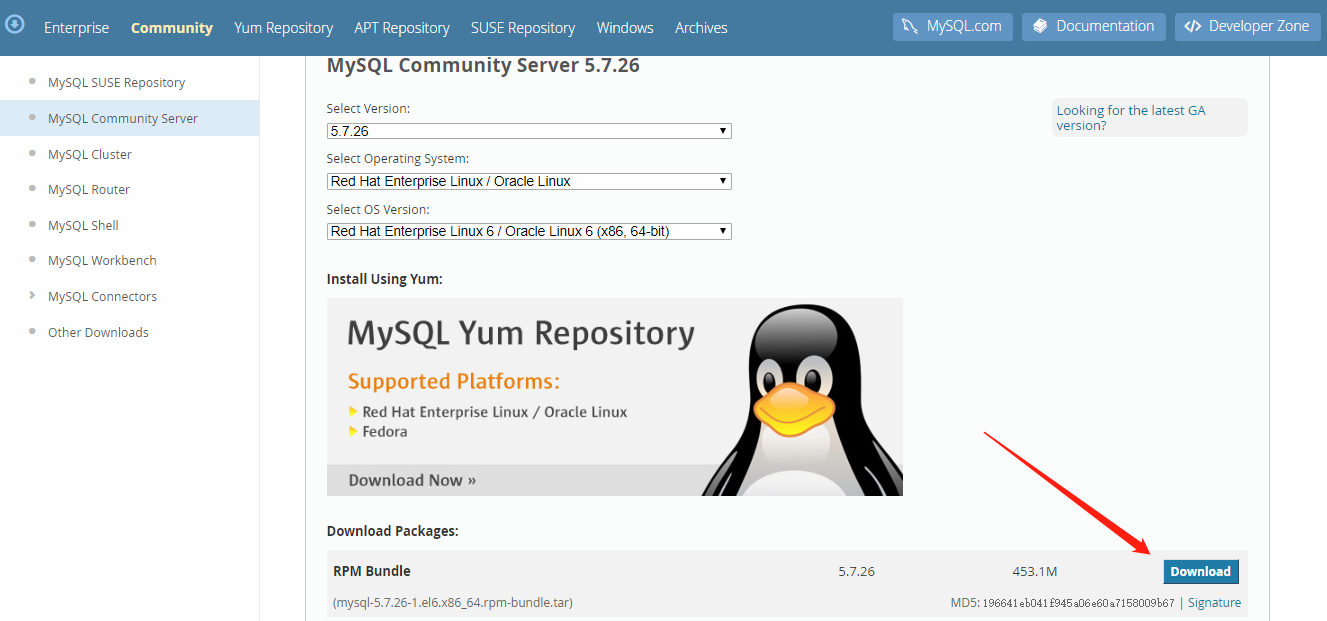Open MySQL Workbench in sidebar
Image resolution: width=1327 pixels, height=621 pixels.
click(x=102, y=260)
